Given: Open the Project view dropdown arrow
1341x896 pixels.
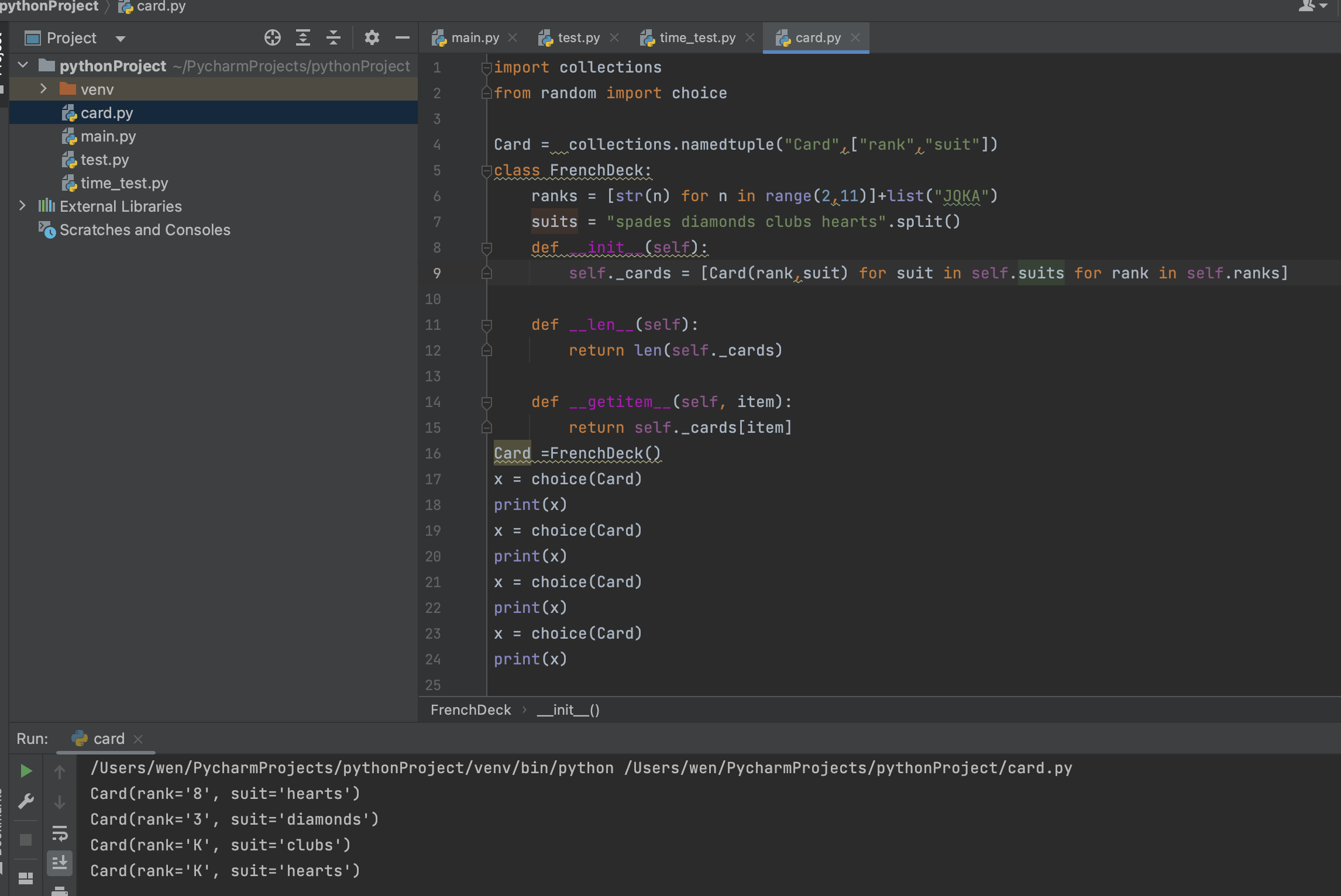Looking at the screenshot, I should (x=121, y=39).
